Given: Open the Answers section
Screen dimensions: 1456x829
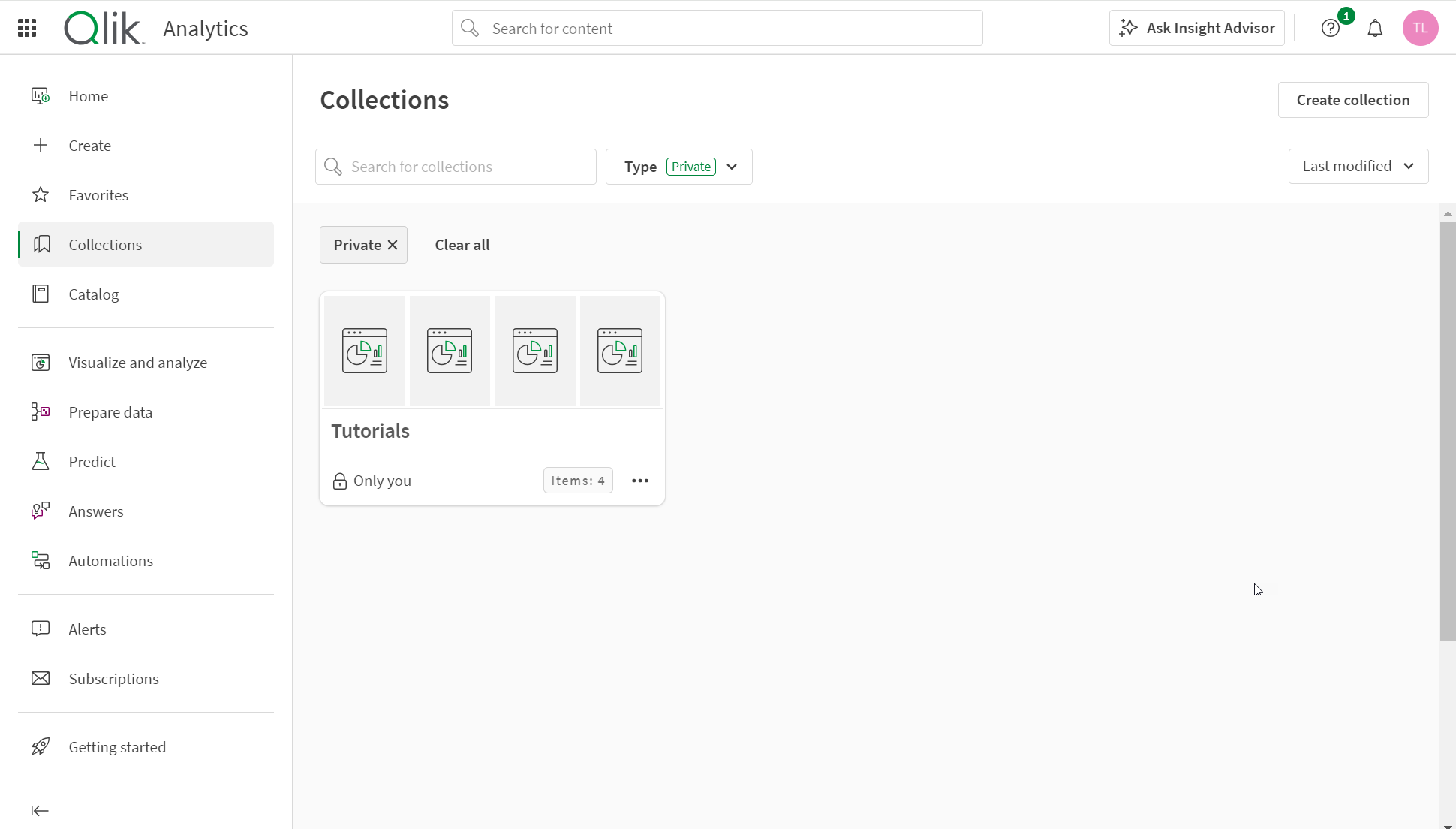Looking at the screenshot, I should pyautogui.click(x=96, y=511).
